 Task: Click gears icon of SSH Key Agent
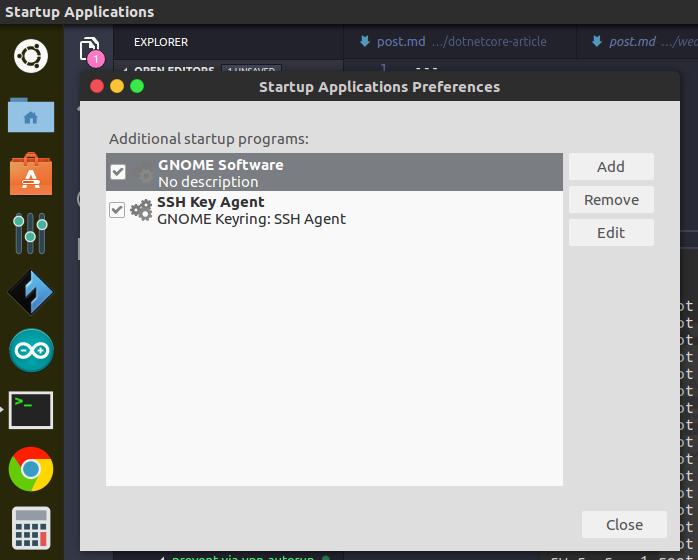click(x=141, y=210)
